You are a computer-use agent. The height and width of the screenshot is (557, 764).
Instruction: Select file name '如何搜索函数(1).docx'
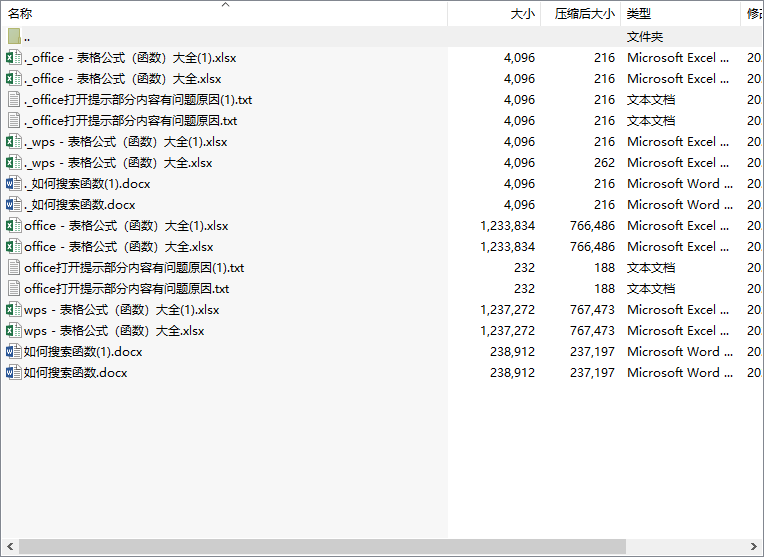[x=83, y=351]
